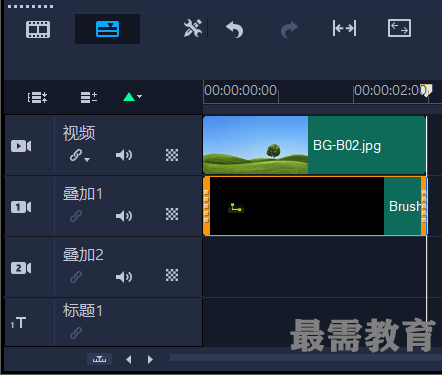Screen dimensions: 442x375
Task: Click the Title 1 track T icon
Action: coord(18,323)
